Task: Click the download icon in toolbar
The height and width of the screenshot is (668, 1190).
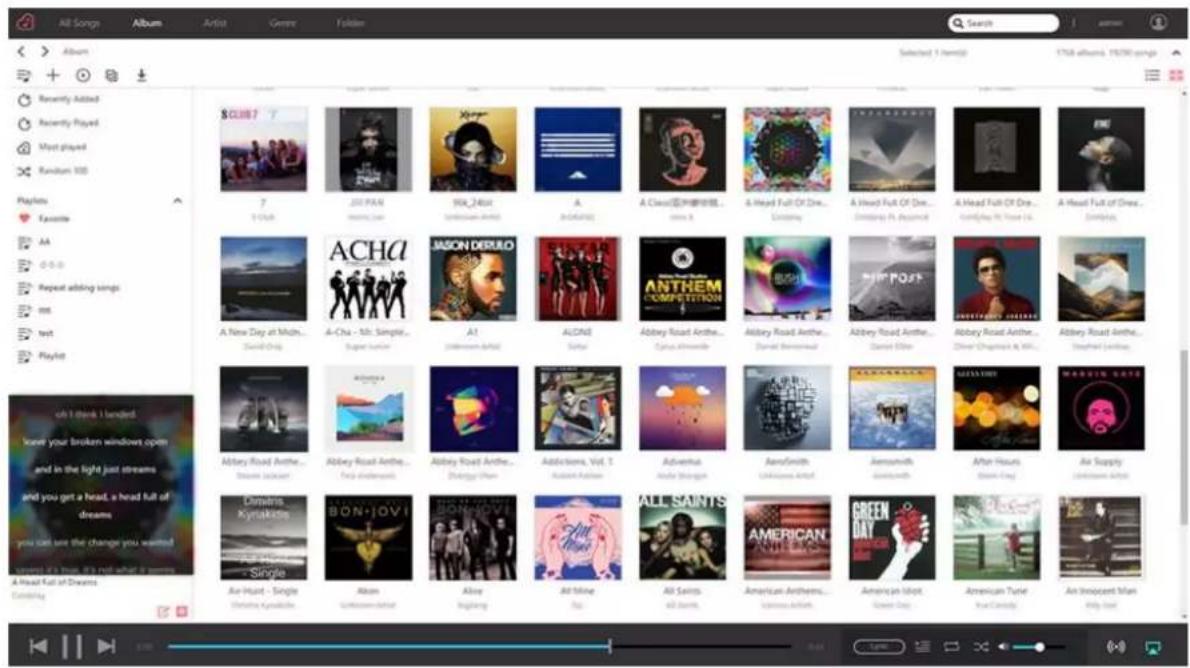Action: click(x=141, y=75)
